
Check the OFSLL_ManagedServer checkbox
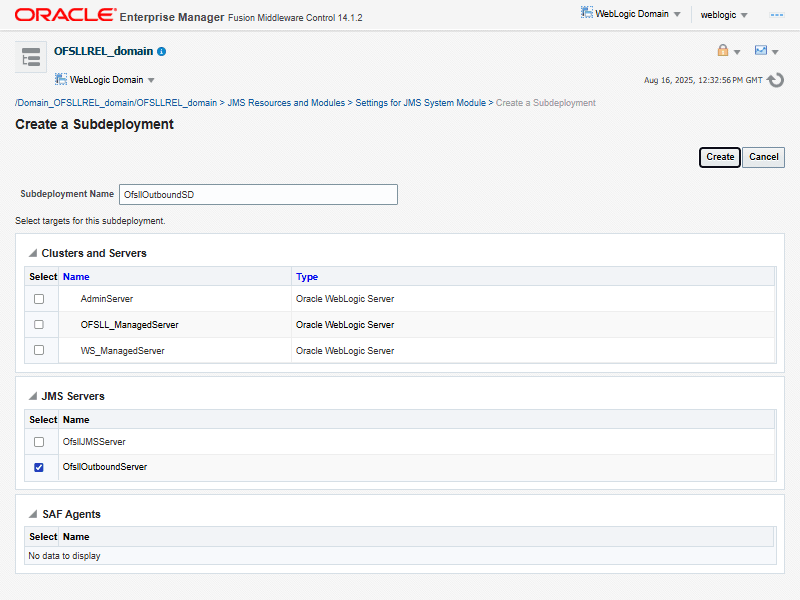pos(39,324)
